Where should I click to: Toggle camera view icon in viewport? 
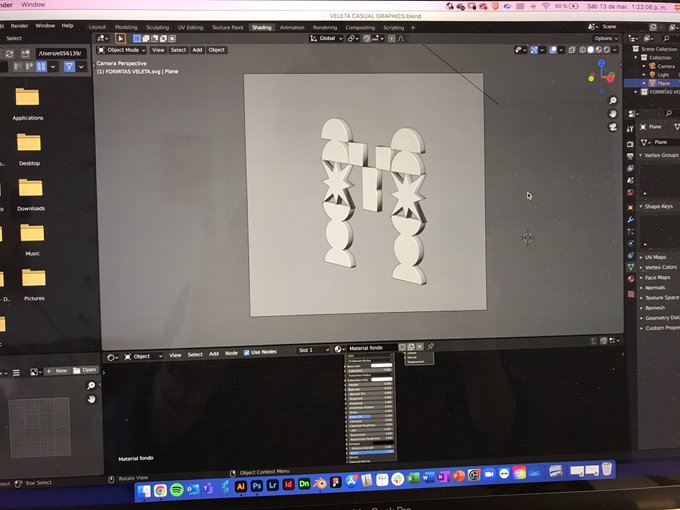pos(613,127)
